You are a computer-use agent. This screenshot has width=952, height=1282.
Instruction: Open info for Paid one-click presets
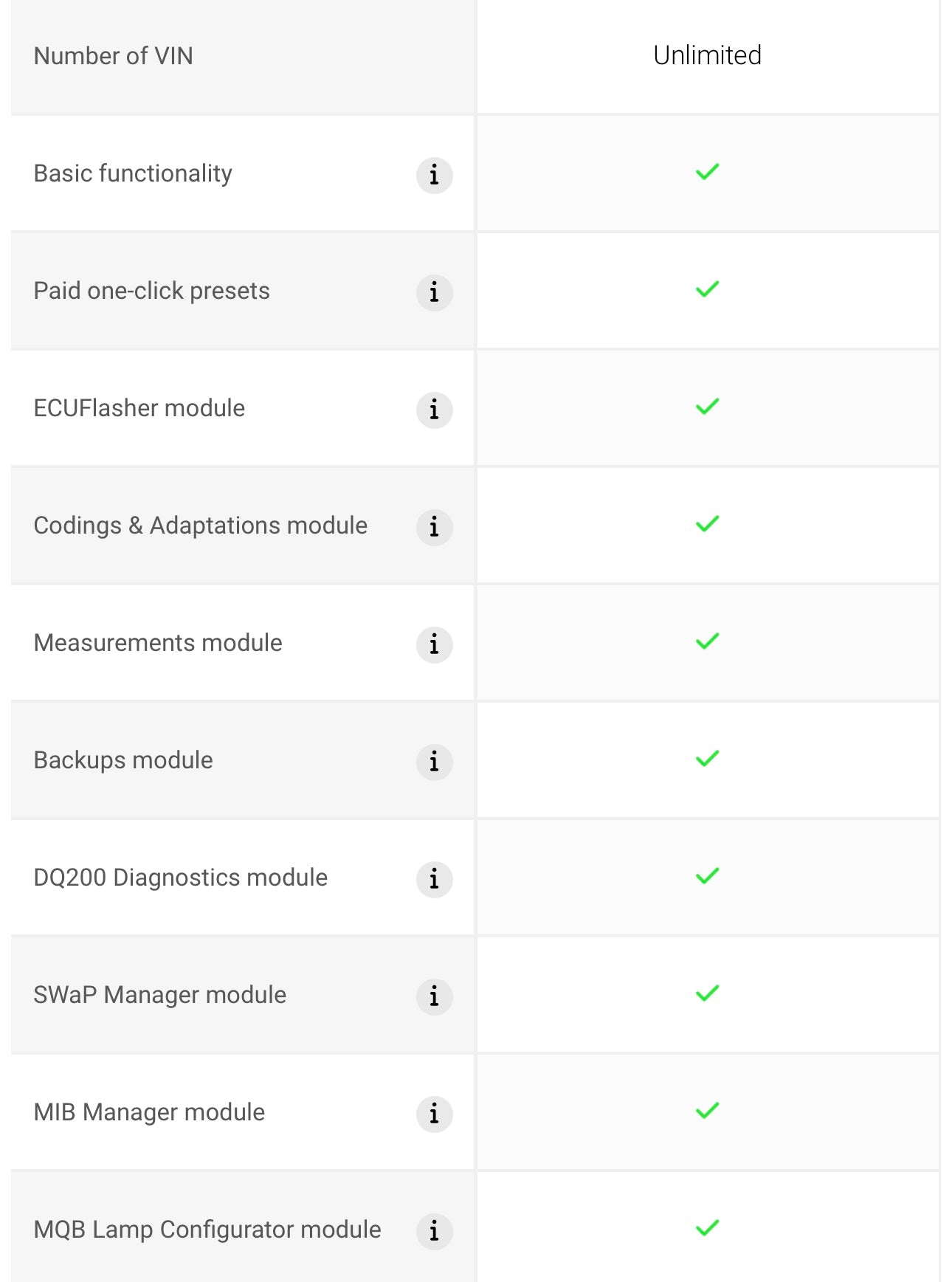(x=434, y=293)
